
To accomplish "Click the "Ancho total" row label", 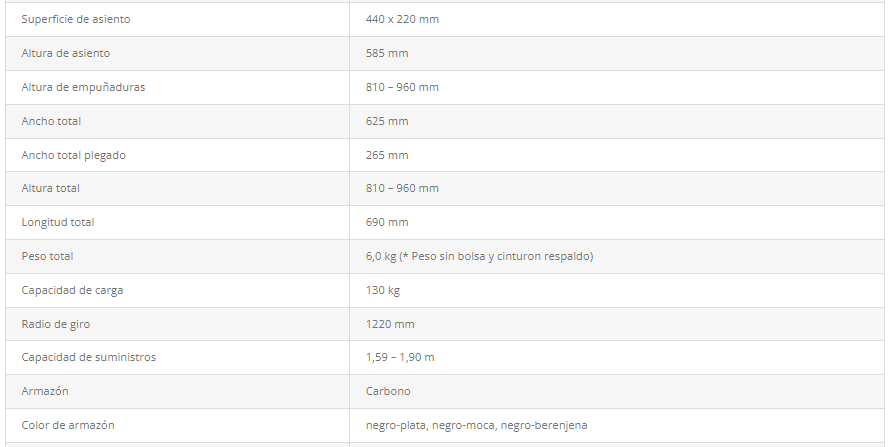I will click(x=51, y=121).
